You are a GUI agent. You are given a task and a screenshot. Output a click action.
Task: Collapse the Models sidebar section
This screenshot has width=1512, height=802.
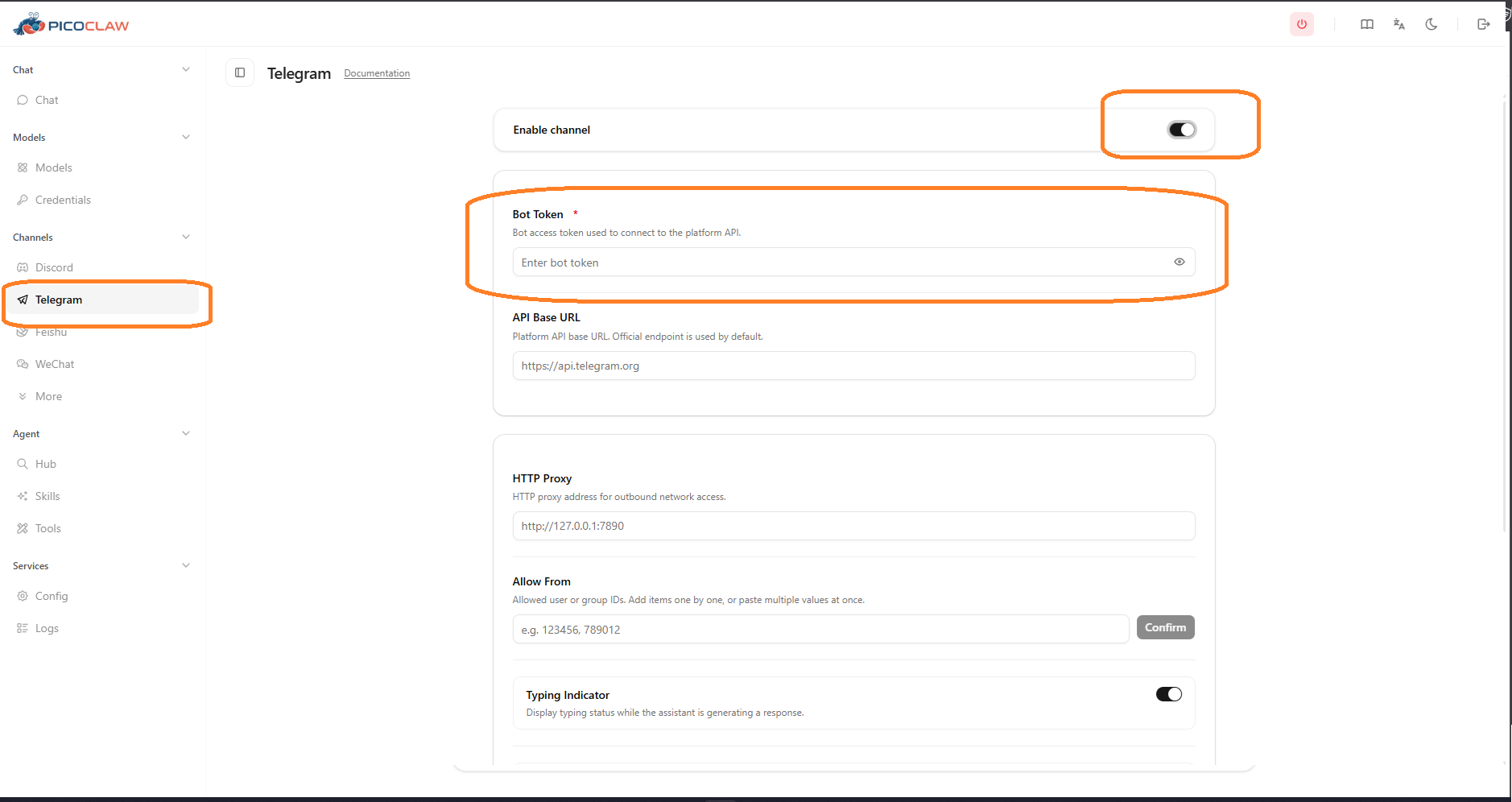click(x=186, y=137)
